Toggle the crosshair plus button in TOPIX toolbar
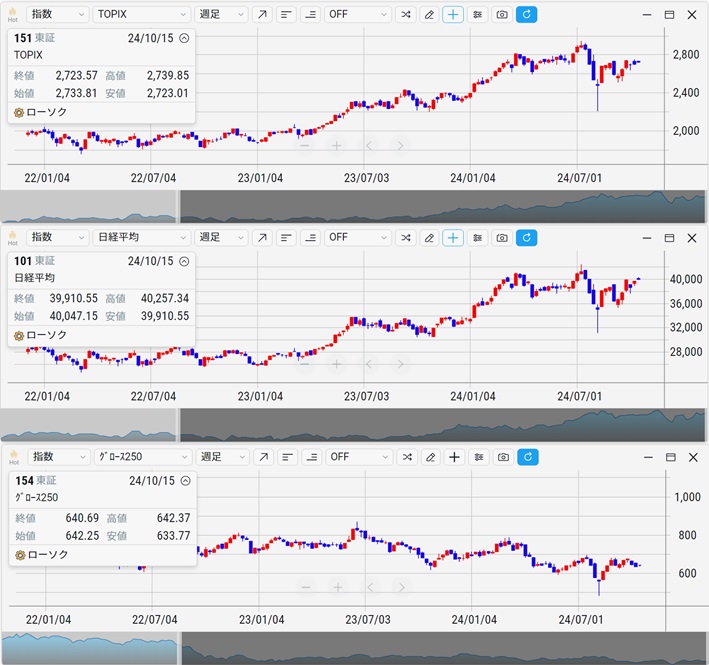The height and width of the screenshot is (665, 709). click(453, 15)
